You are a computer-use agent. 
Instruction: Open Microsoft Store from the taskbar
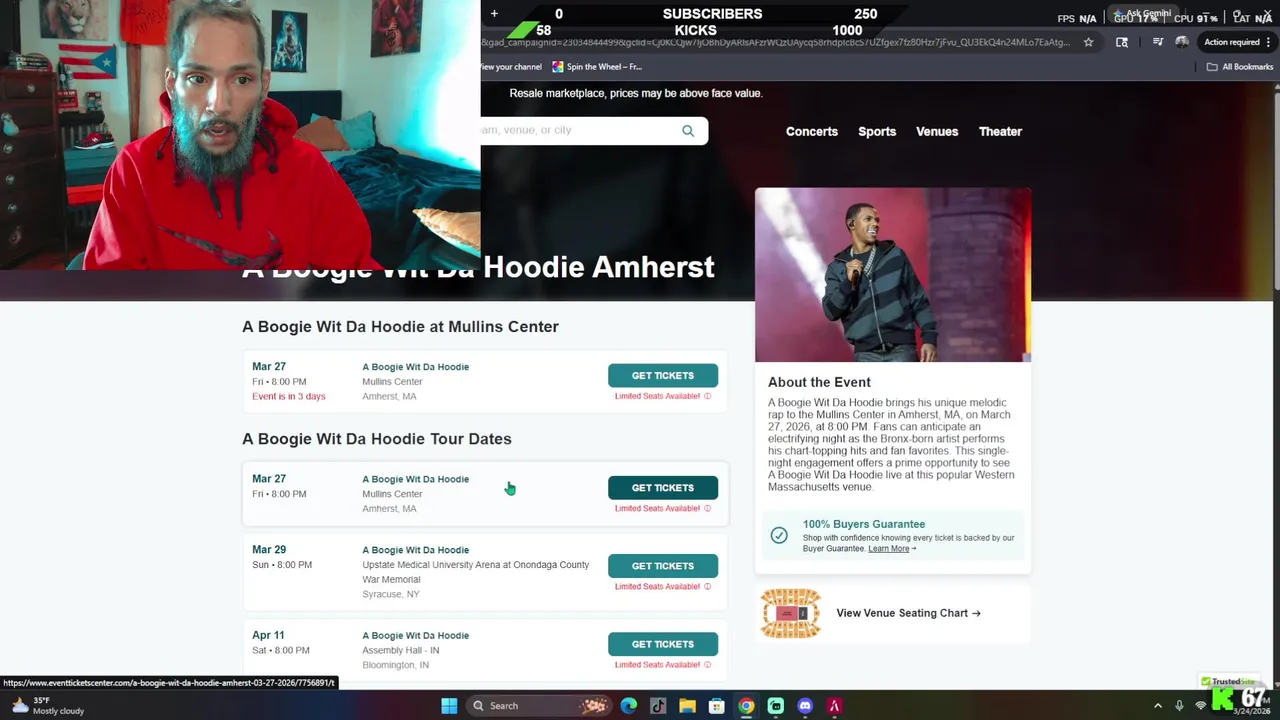click(x=717, y=706)
